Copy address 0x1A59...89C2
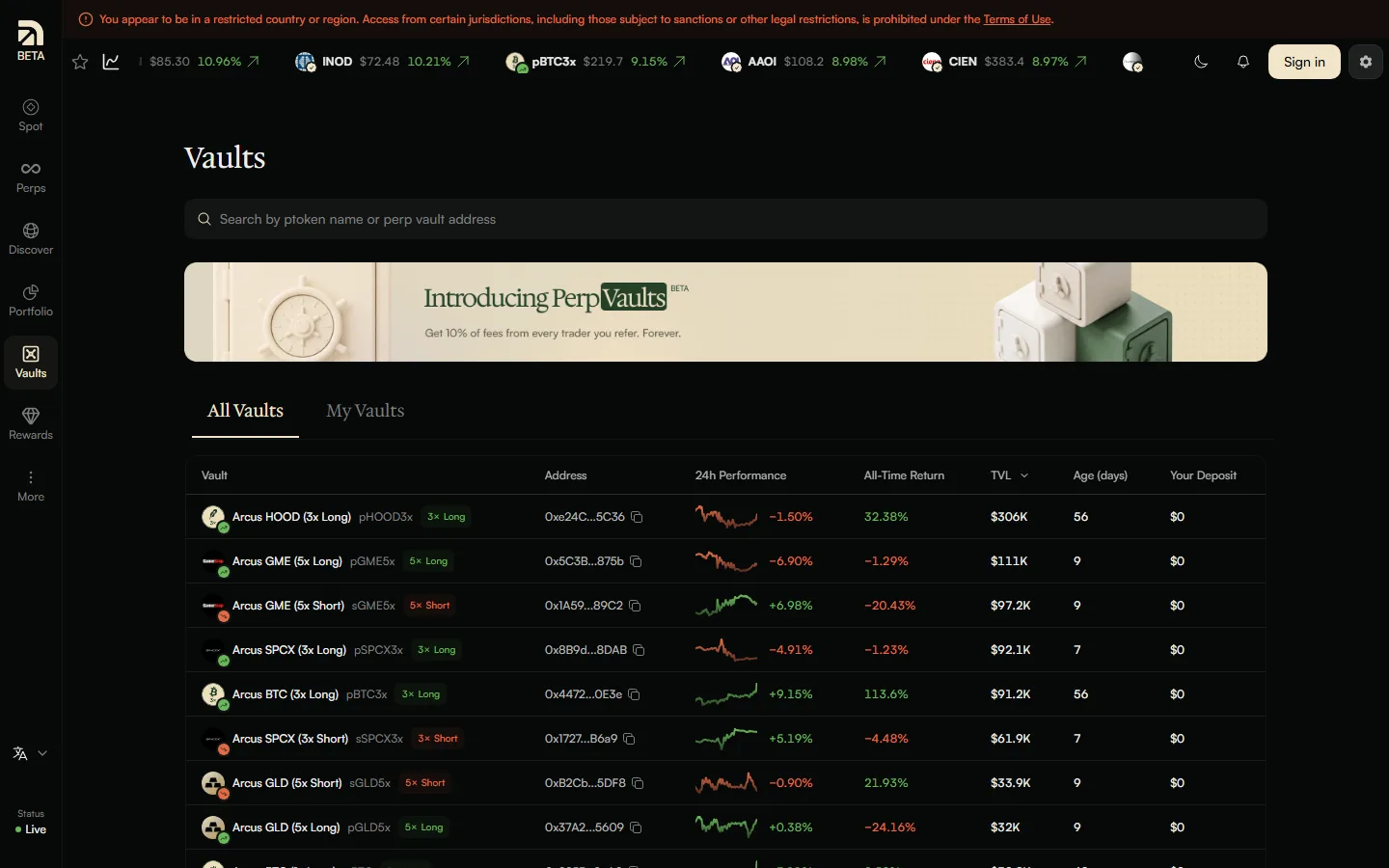Viewport: 1389px width, 868px height. [x=635, y=606]
